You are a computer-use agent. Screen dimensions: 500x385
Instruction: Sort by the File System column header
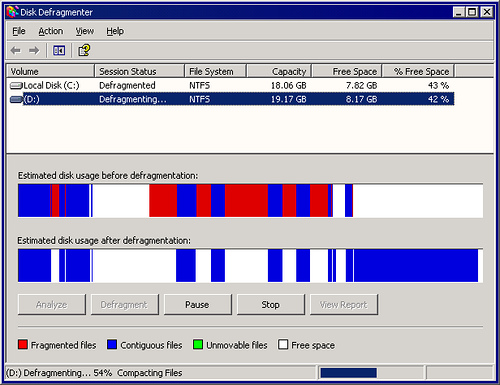[216, 71]
